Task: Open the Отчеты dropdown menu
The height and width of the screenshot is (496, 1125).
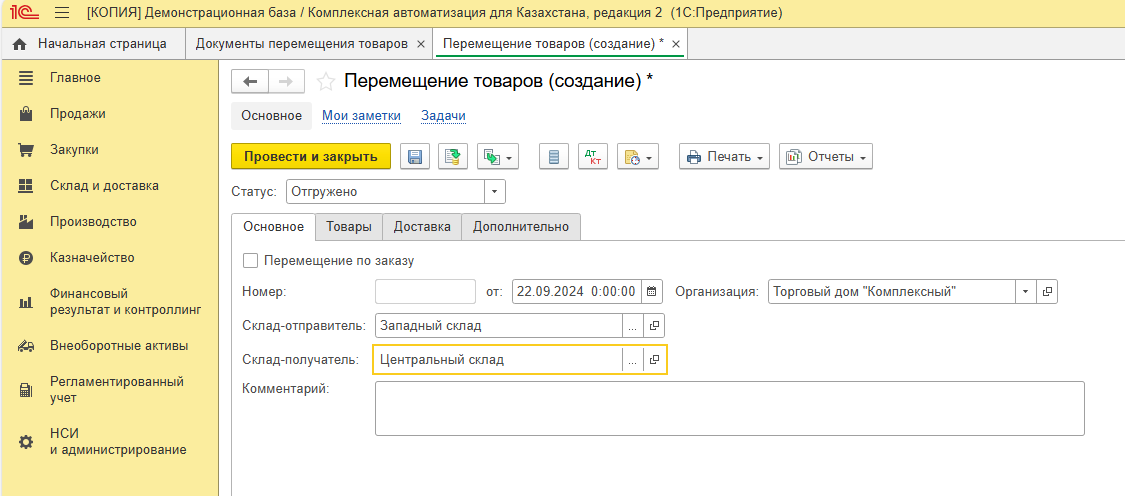Action: [x=825, y=157]
